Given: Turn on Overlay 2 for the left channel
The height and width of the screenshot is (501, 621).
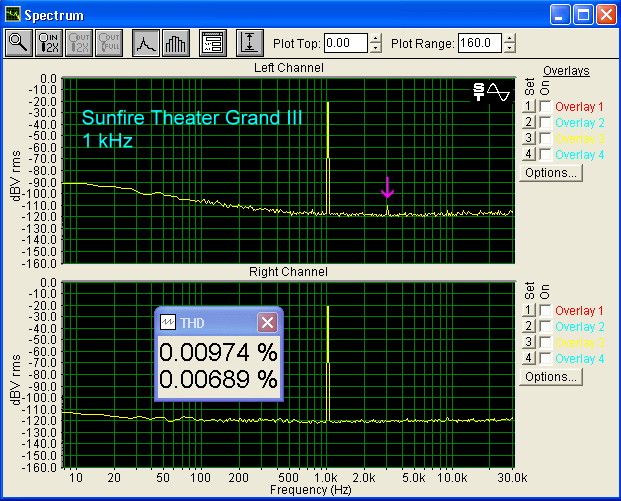Looking at the screenshot, I should click(545, 123).
